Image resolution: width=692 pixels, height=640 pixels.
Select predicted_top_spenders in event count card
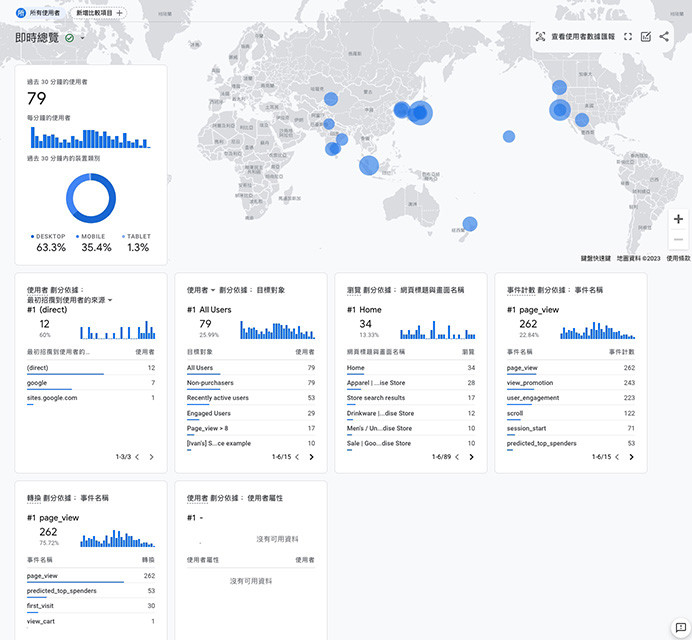[x=571, y=444]
